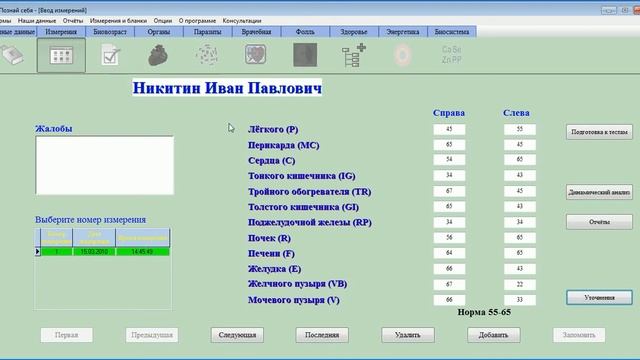Click the Толстого кишечника (GI) Справа field
Viewport: 640px width, 360px height.
coord(449,207)
